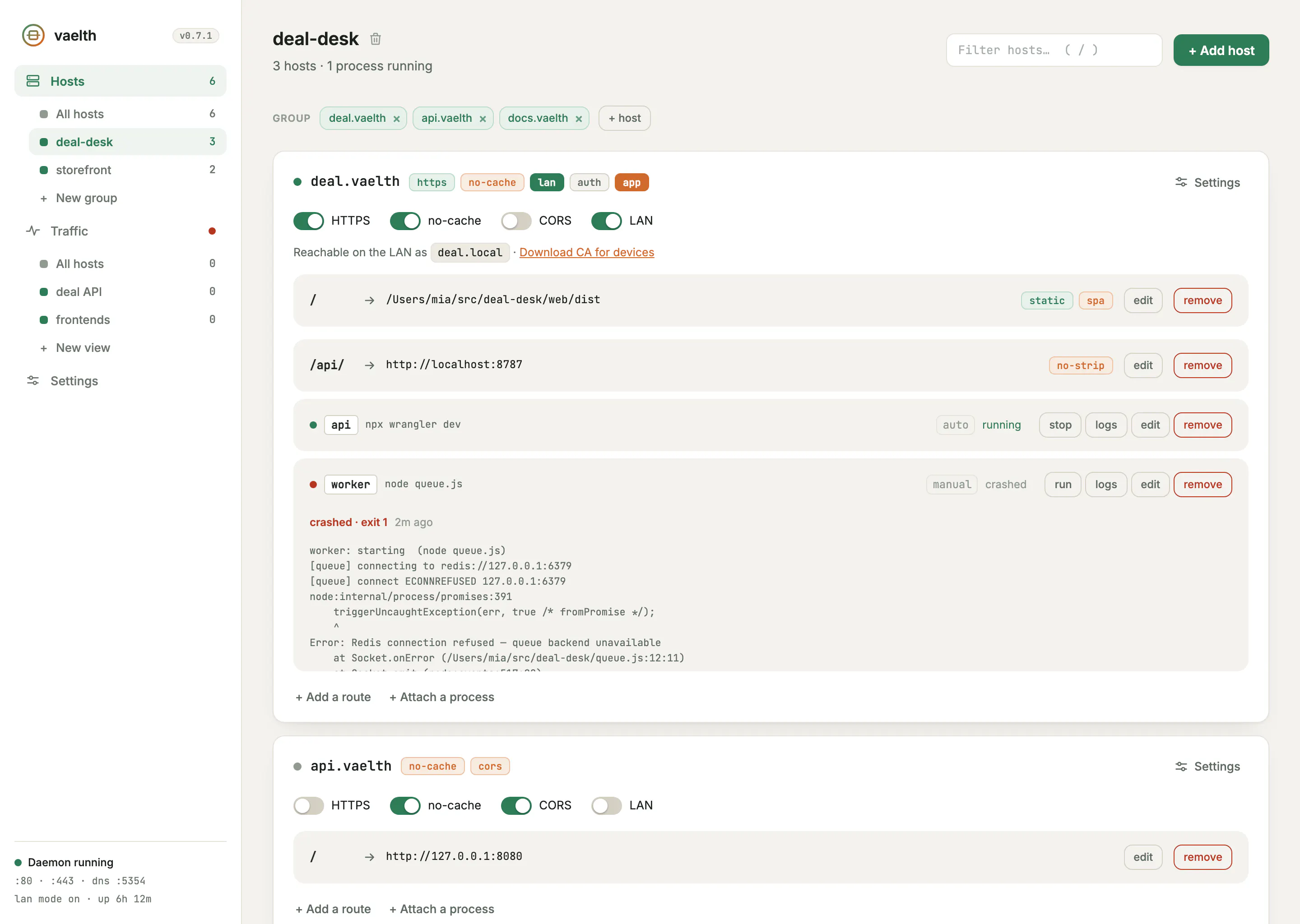This screenshot has height=924, width=1300.
Task: Open the frontends traffic view
Action: tap(127, 319)
